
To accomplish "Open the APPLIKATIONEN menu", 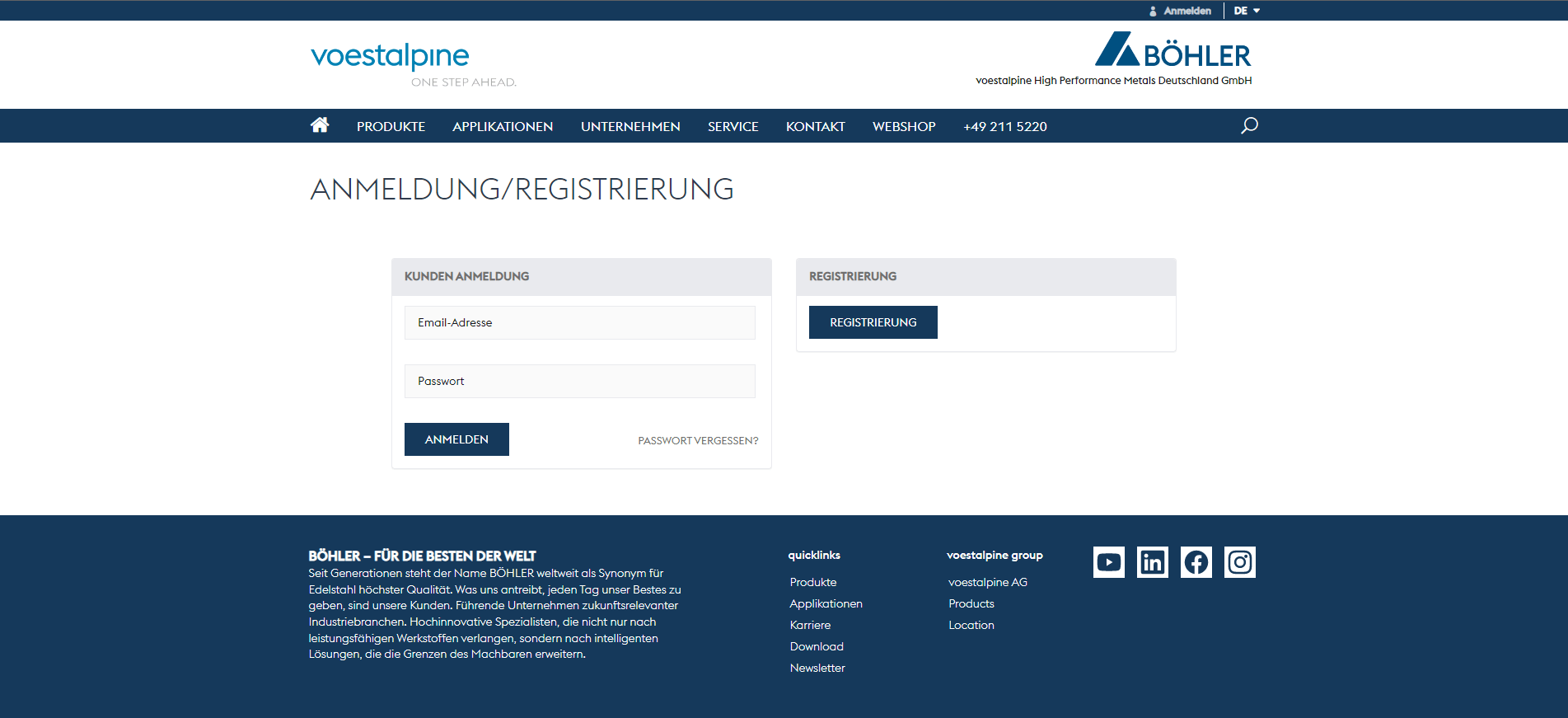I will [x=503, y=126].
